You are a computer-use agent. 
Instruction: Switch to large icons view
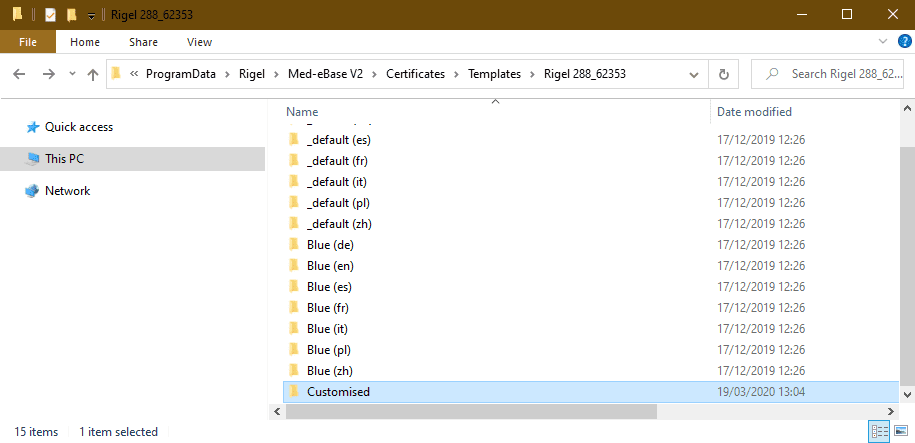[x=900, y=431]
